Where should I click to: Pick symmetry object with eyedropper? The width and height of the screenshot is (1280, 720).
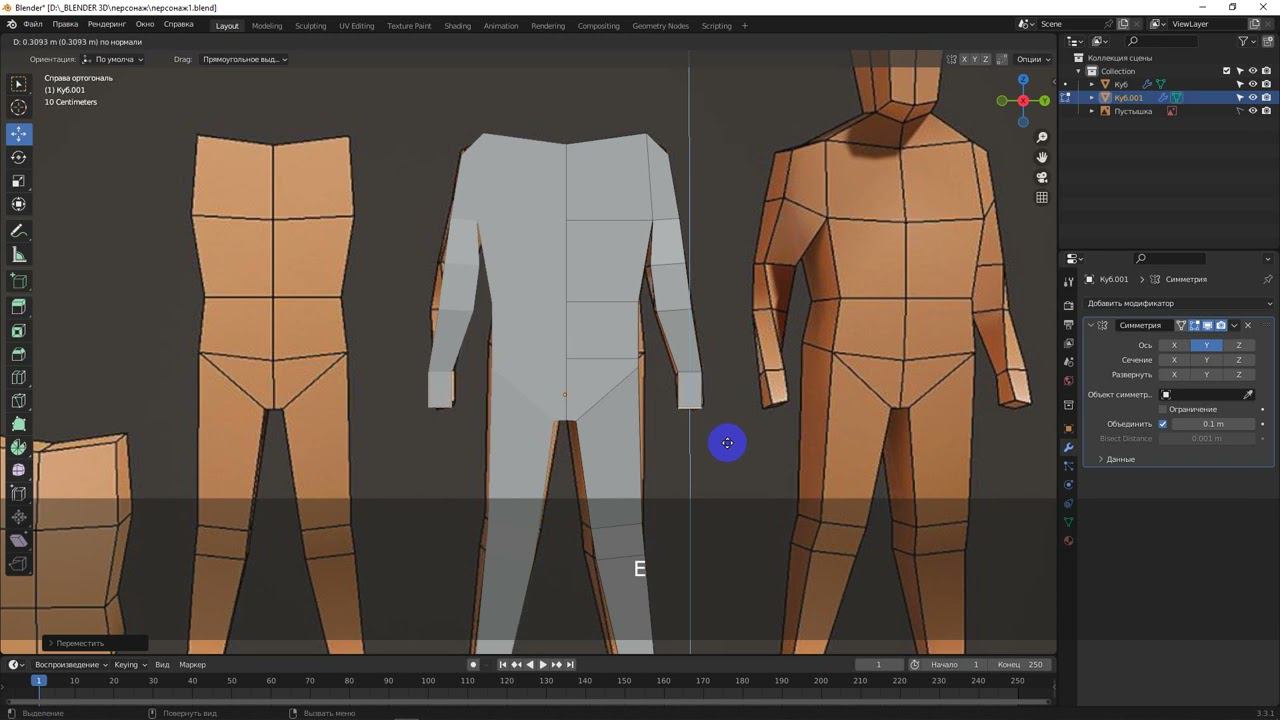(x=1248, y=395)
